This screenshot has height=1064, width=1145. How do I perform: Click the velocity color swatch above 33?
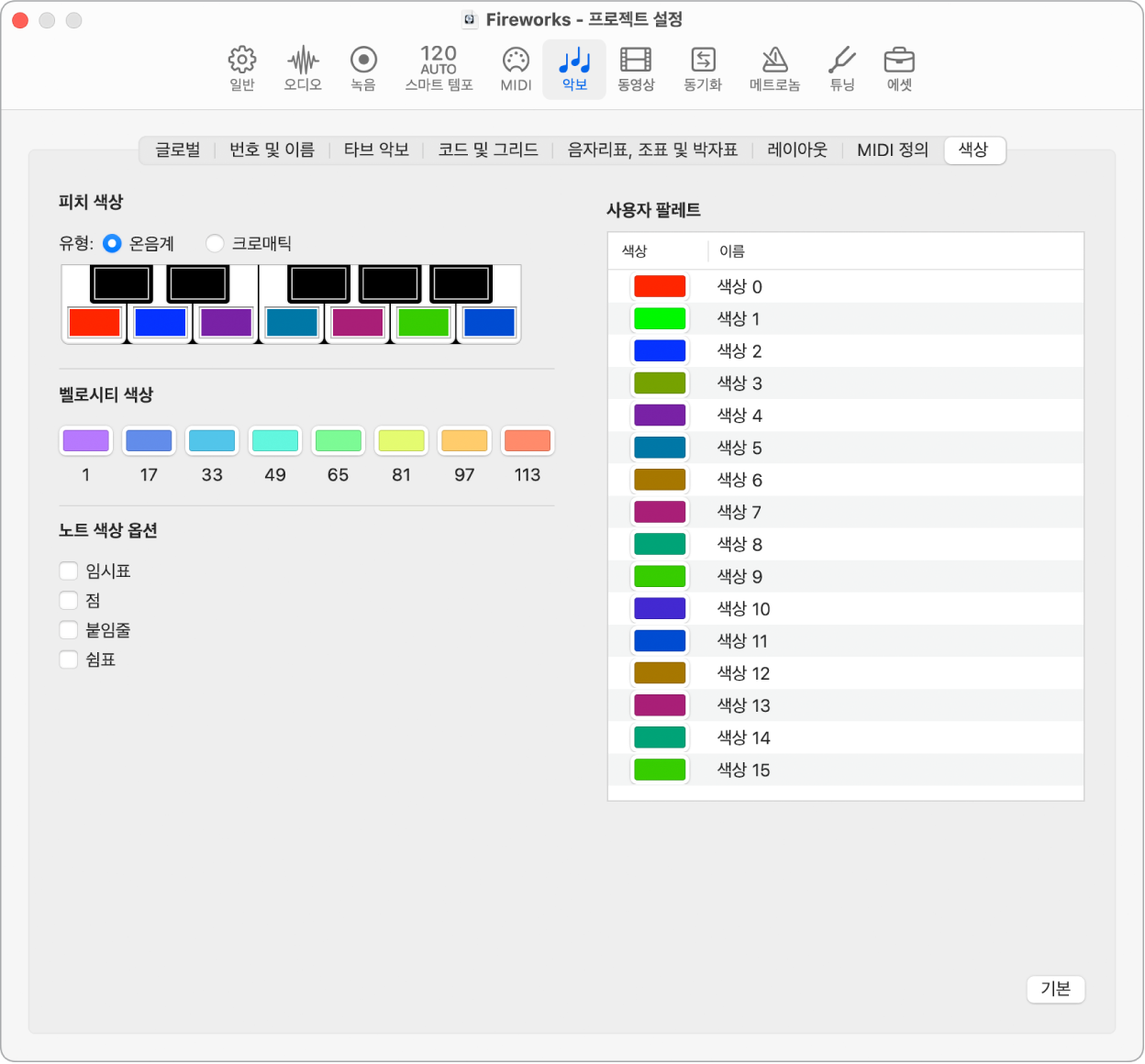[x=212, y=440]
